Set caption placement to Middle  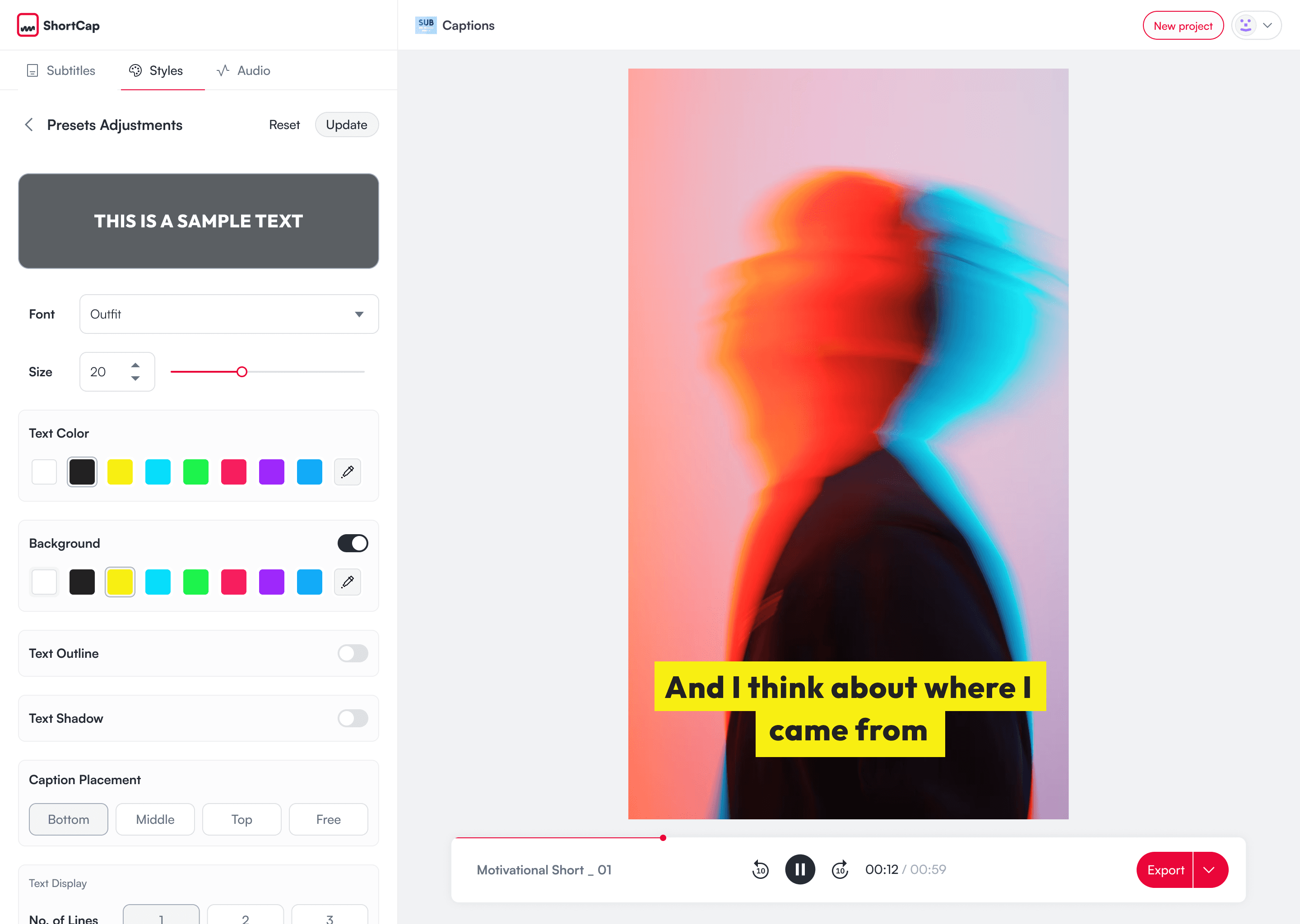(155, 819)
